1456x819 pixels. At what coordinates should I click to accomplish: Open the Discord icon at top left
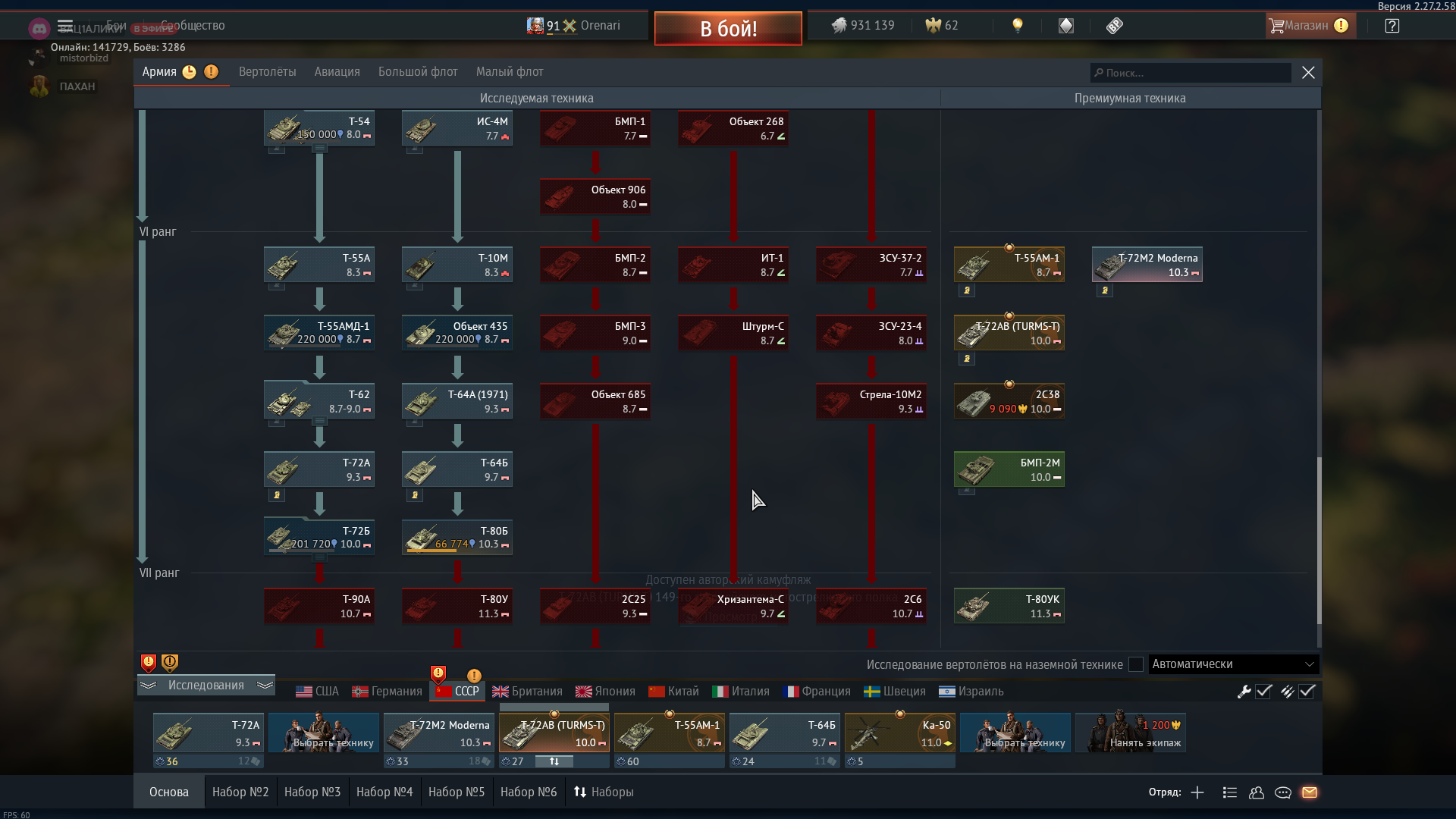click(39, 29)
